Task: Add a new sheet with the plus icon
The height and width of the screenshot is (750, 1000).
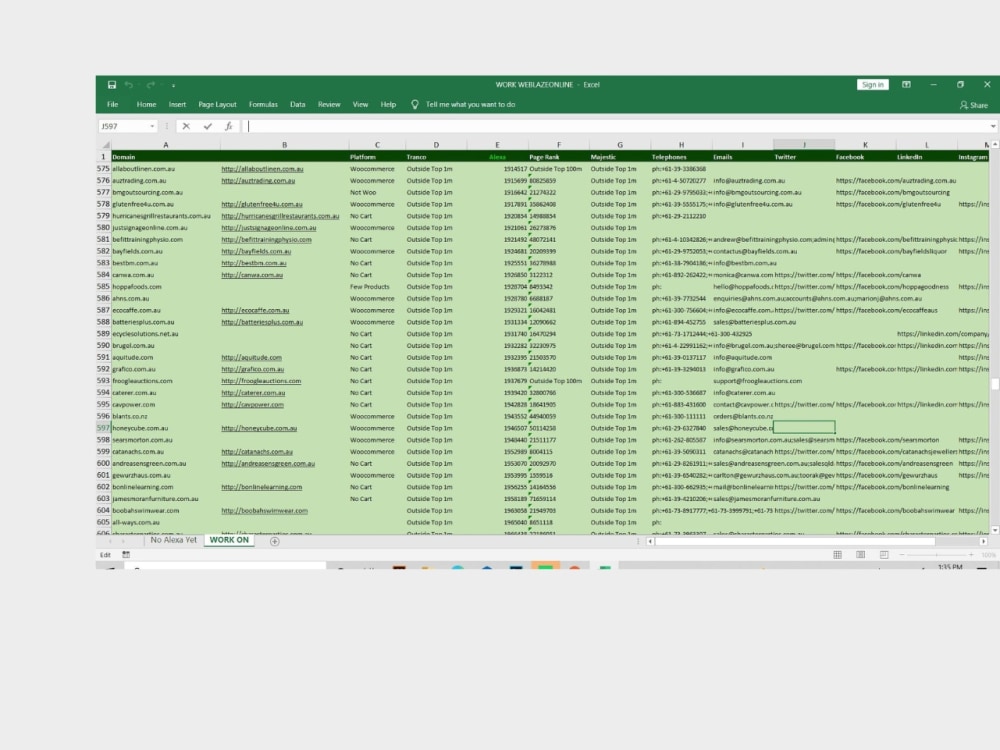Action: coord(274,540)
